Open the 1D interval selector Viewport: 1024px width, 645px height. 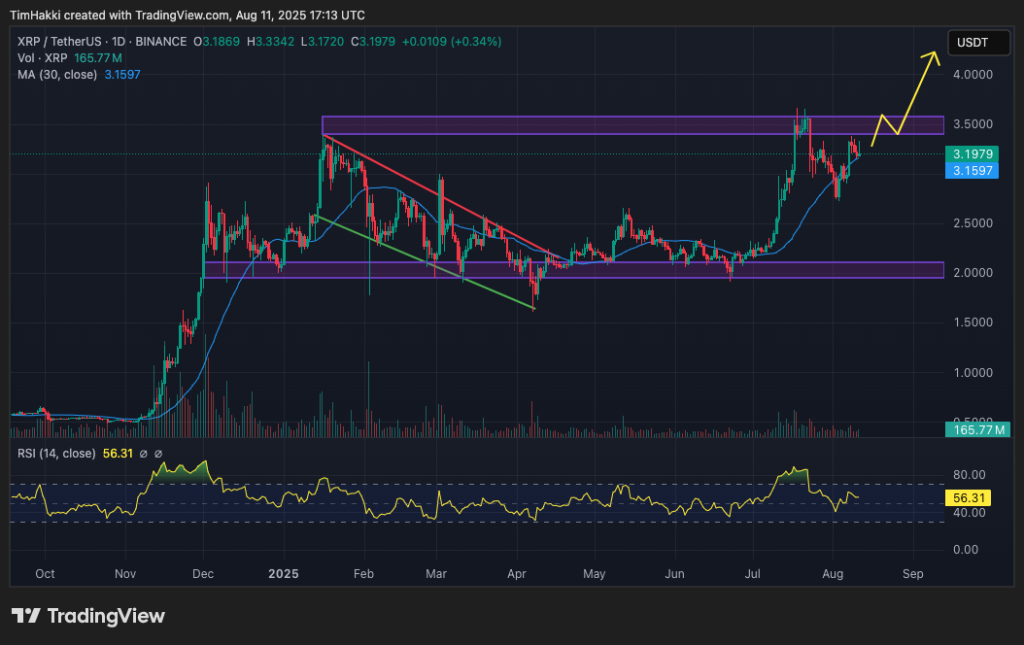(x=117, y=43)
